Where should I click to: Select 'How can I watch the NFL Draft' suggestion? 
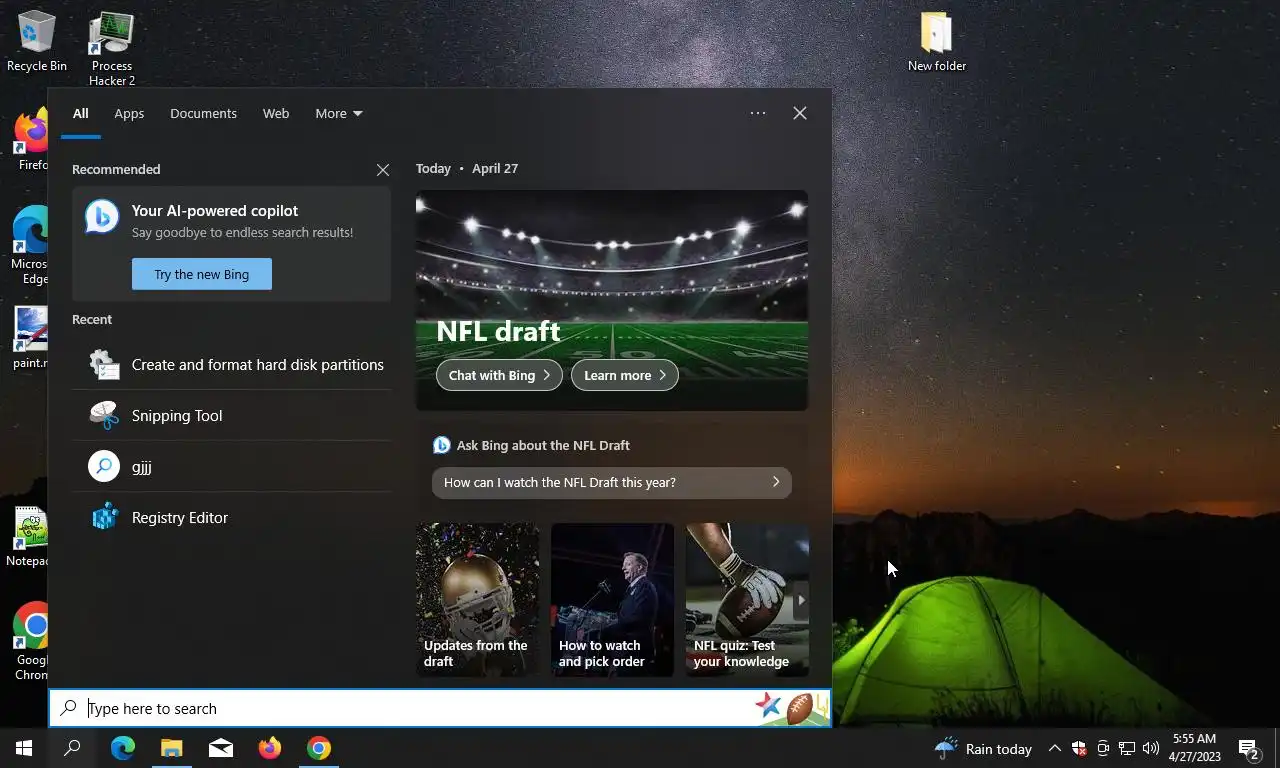click(612, 482)
